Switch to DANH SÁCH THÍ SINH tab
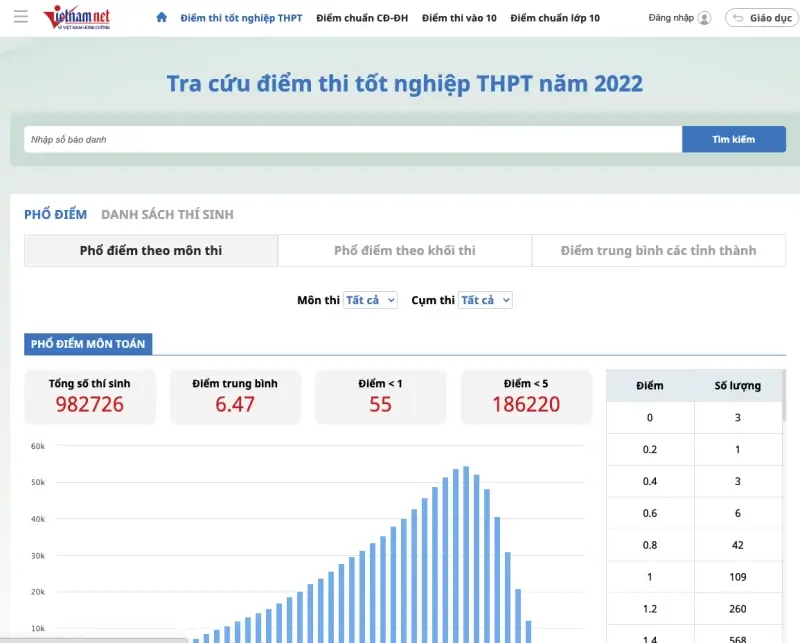This screenshot has width=800, height=643. pos(167,214)
